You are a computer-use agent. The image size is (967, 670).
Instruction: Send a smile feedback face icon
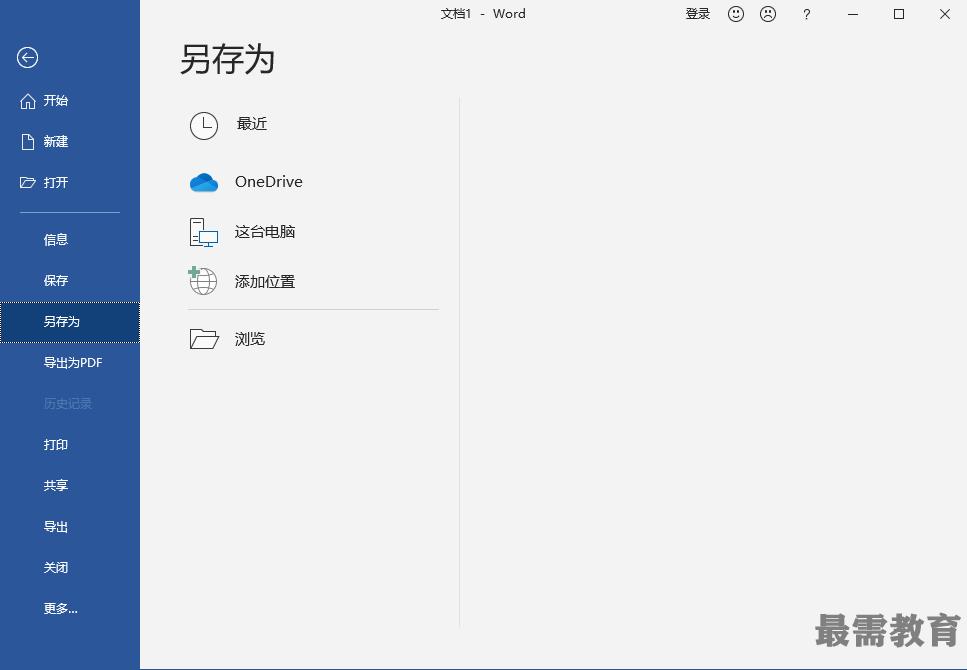[x=736, y=14]
